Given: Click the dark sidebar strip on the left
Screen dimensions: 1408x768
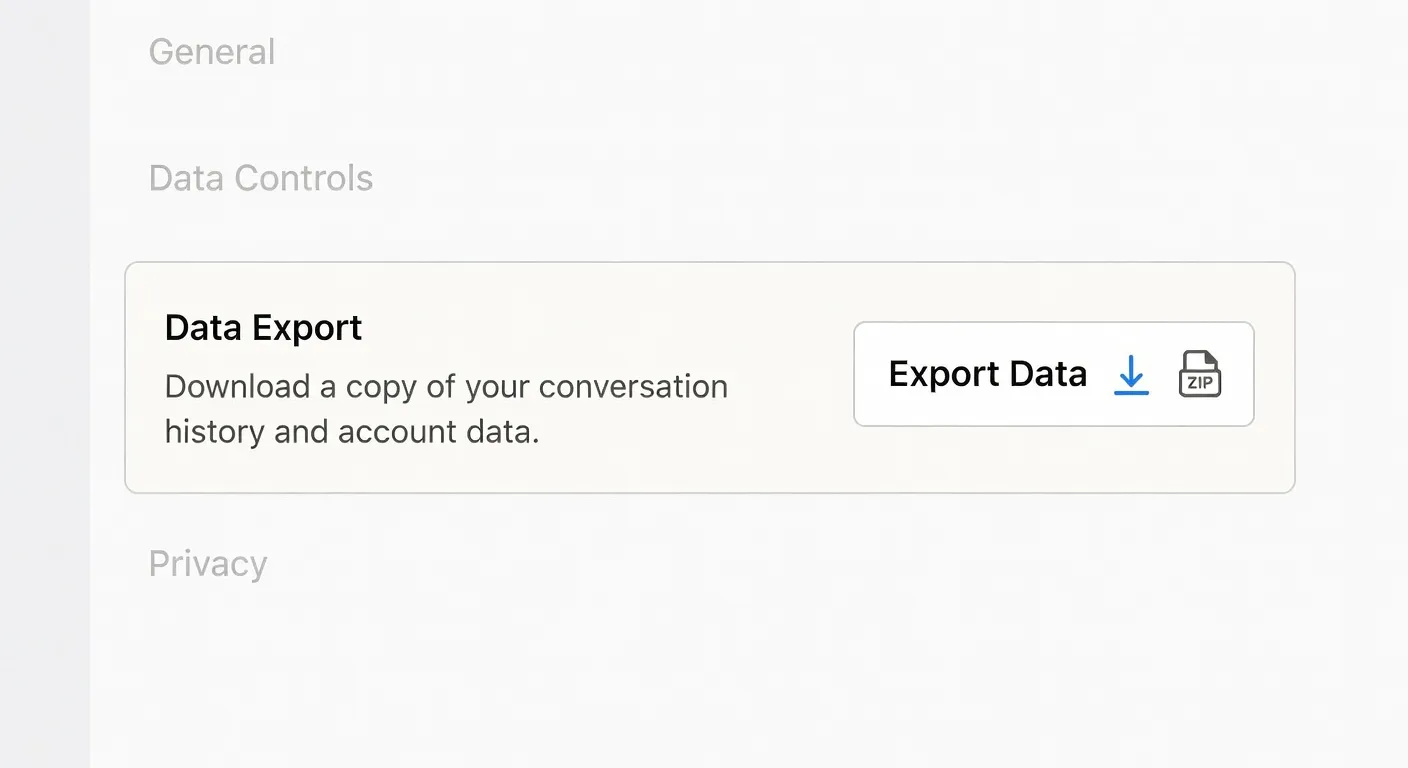Looking at the screenshot, I should [x=45, y=384].
